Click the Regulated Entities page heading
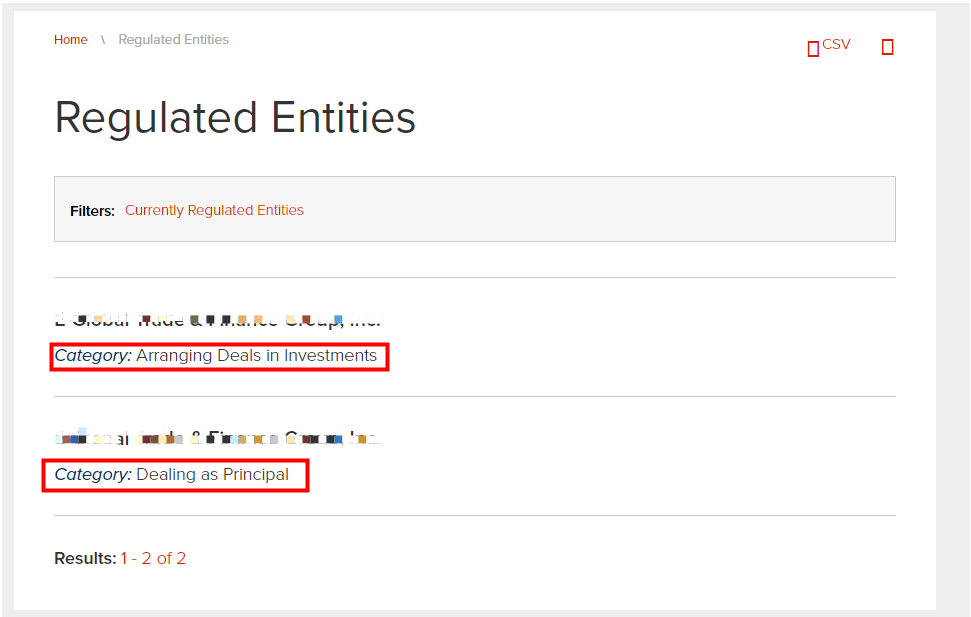The width and height of the screenshot is (971, 617). [x=235, y=118]
